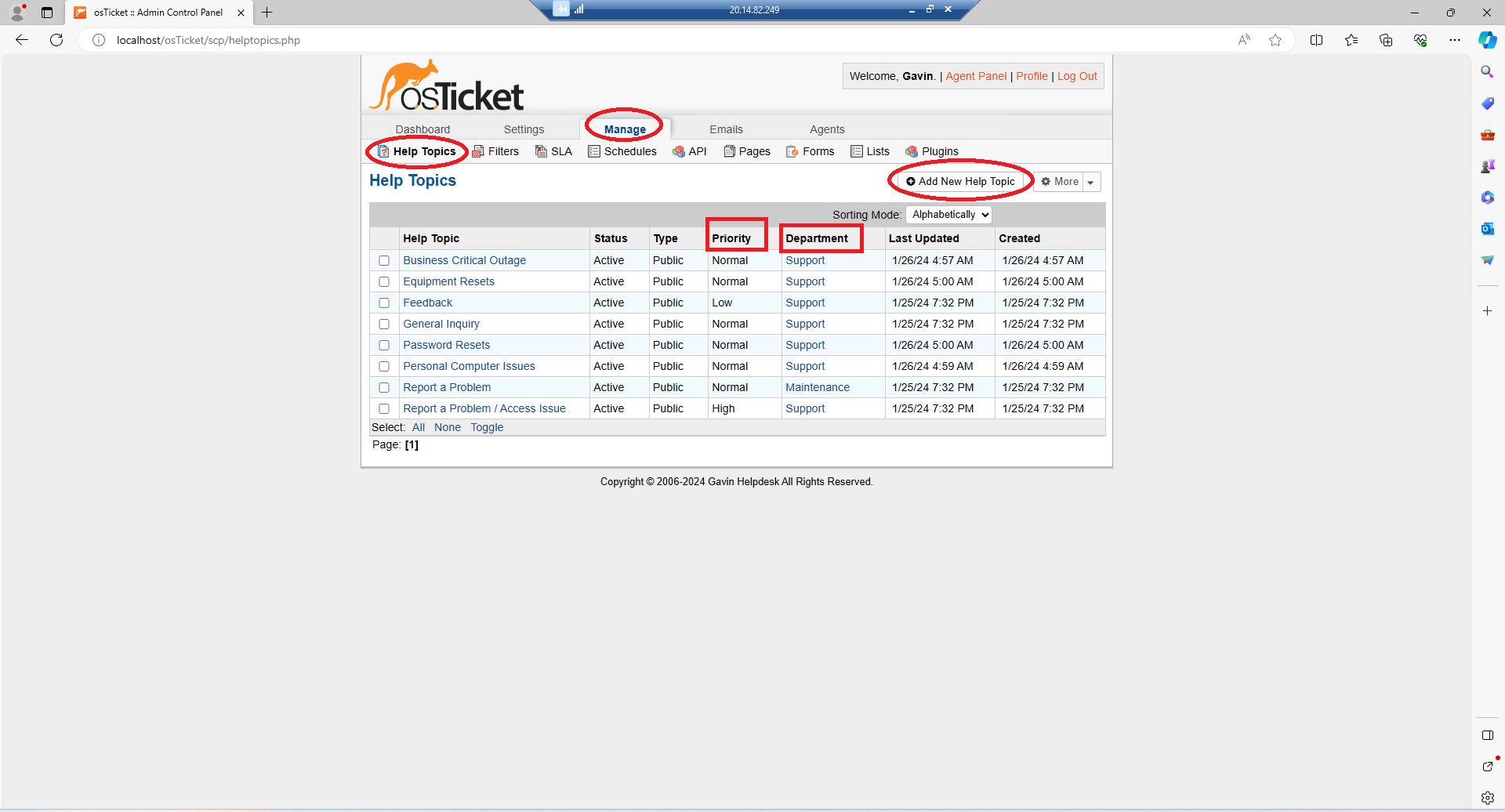This screenshot has width=1505, height=812.
Task: Click the Log Out link
Action: [1077, 76]
